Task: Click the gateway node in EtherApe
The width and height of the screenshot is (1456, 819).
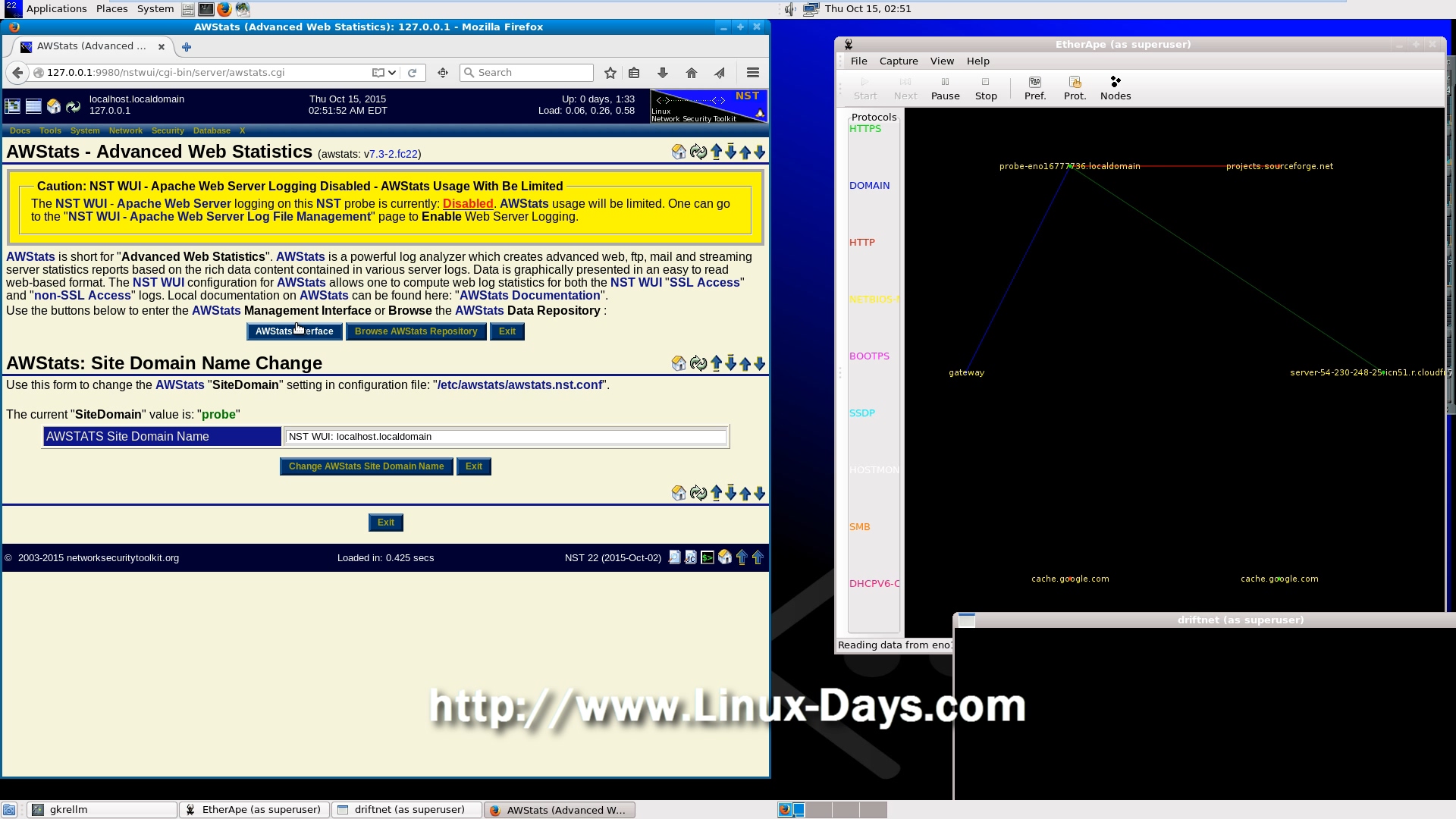Action: (x=967, y=373)
